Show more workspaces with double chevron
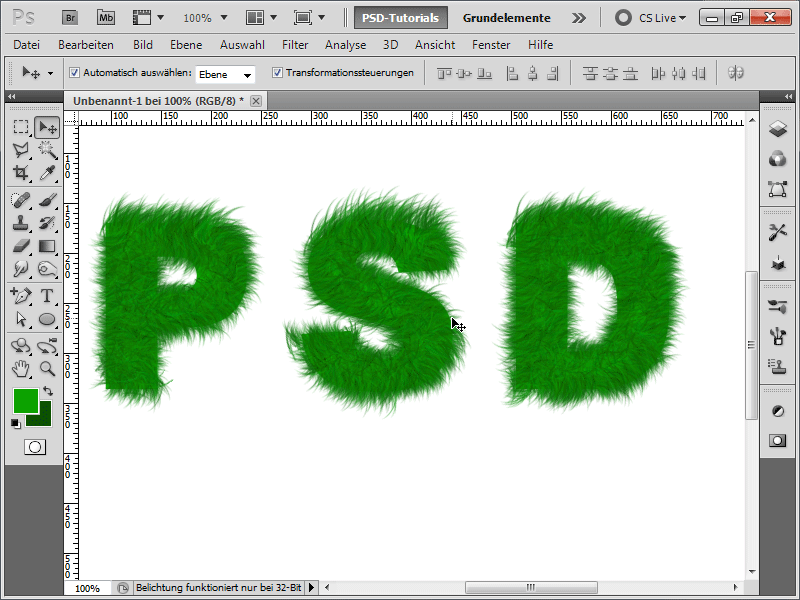 click(579, 18)
